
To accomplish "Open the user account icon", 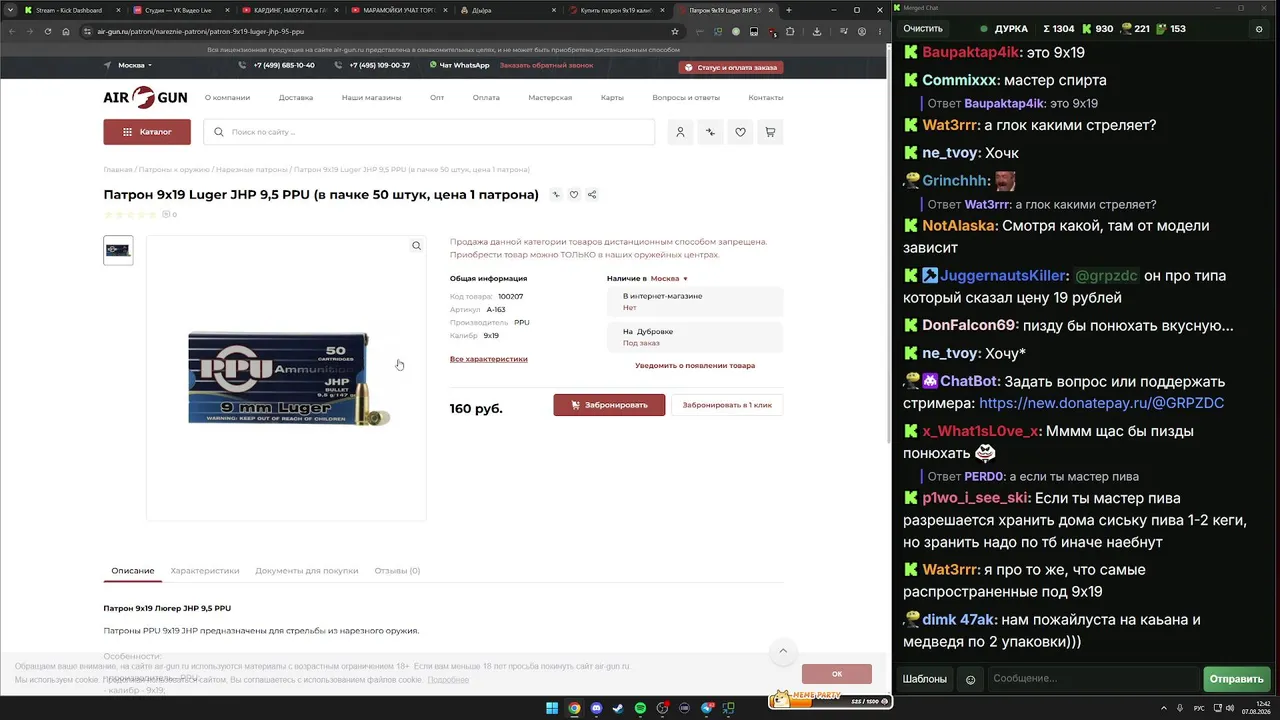I will pos(680,132).
